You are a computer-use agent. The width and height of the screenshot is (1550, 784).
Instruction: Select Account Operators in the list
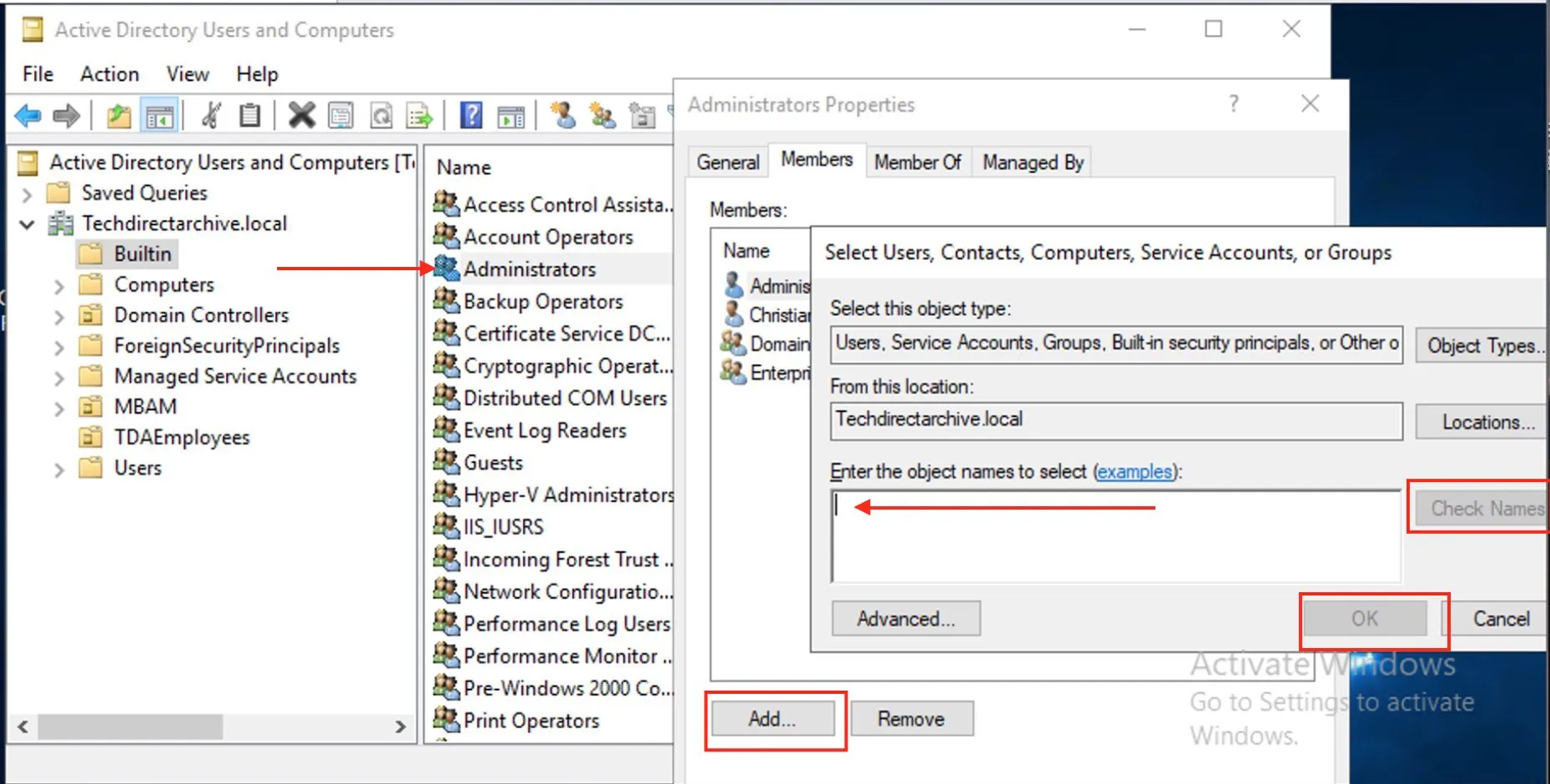(x=548, y=237)
